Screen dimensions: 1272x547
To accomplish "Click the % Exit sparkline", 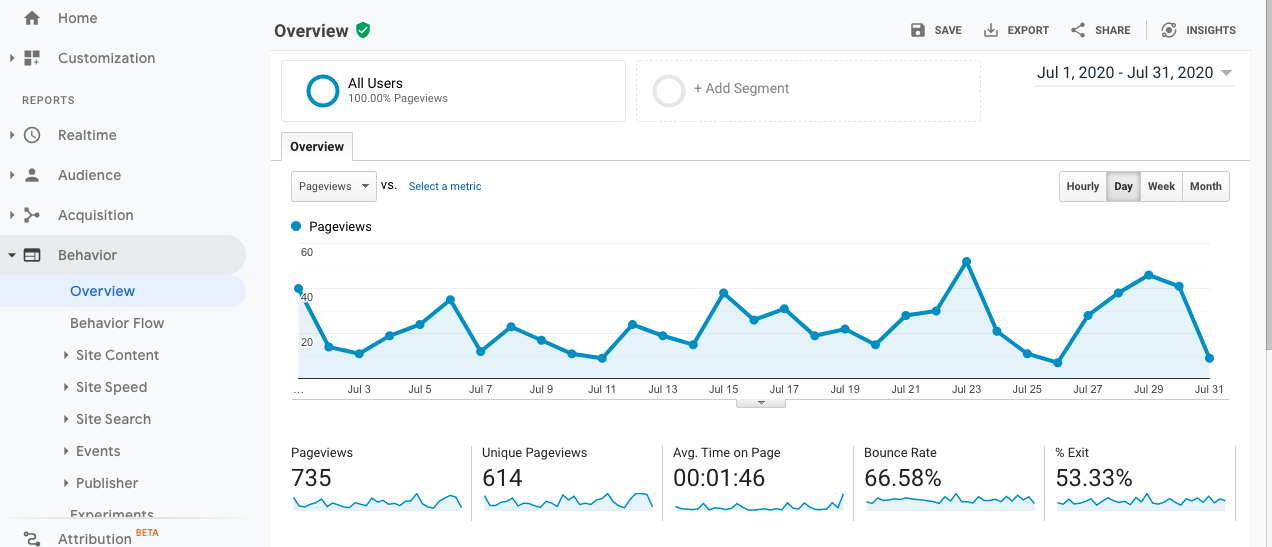I will point(1141,502).
